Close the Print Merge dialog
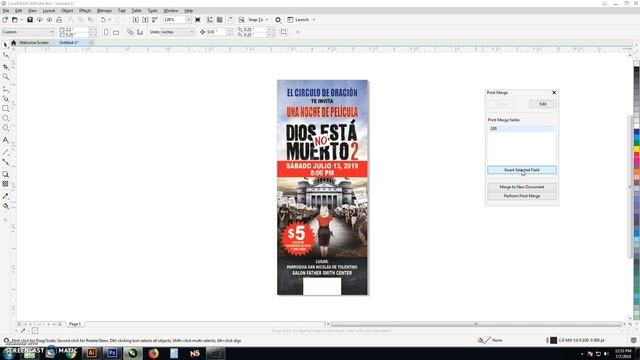Image resolution: width=640 pixels, height=360 pixels. coord(554,93)
